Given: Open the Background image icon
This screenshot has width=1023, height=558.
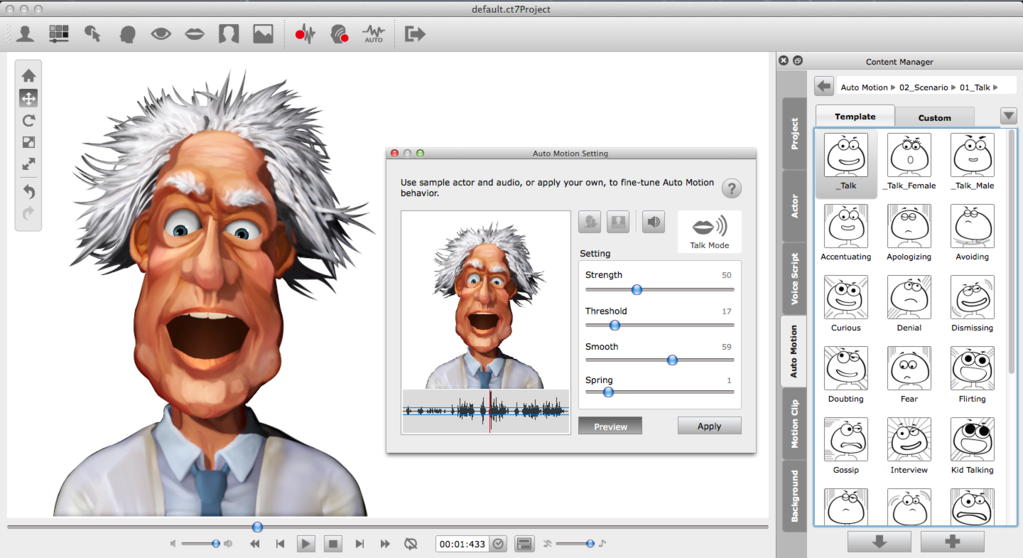Looking at the screenshot, I should coord(263,34).
